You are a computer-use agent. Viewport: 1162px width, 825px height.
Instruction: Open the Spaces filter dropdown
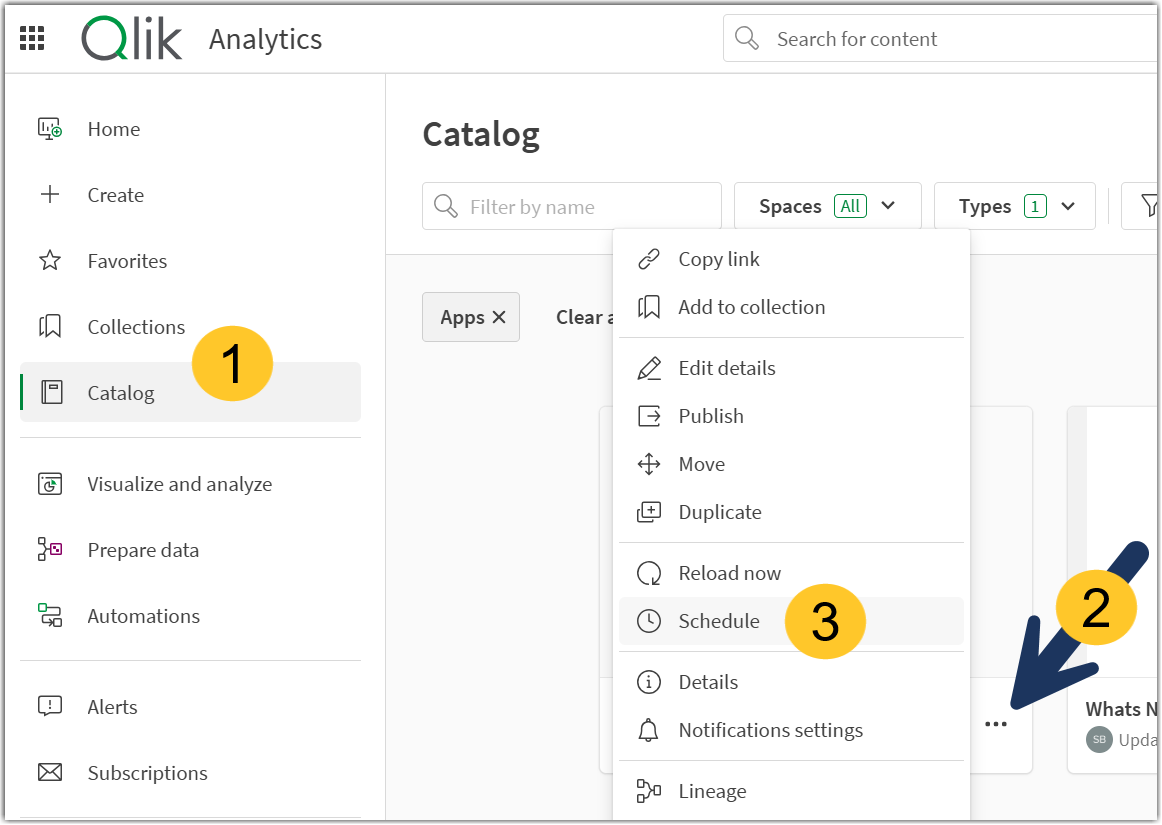coord(827,205)
